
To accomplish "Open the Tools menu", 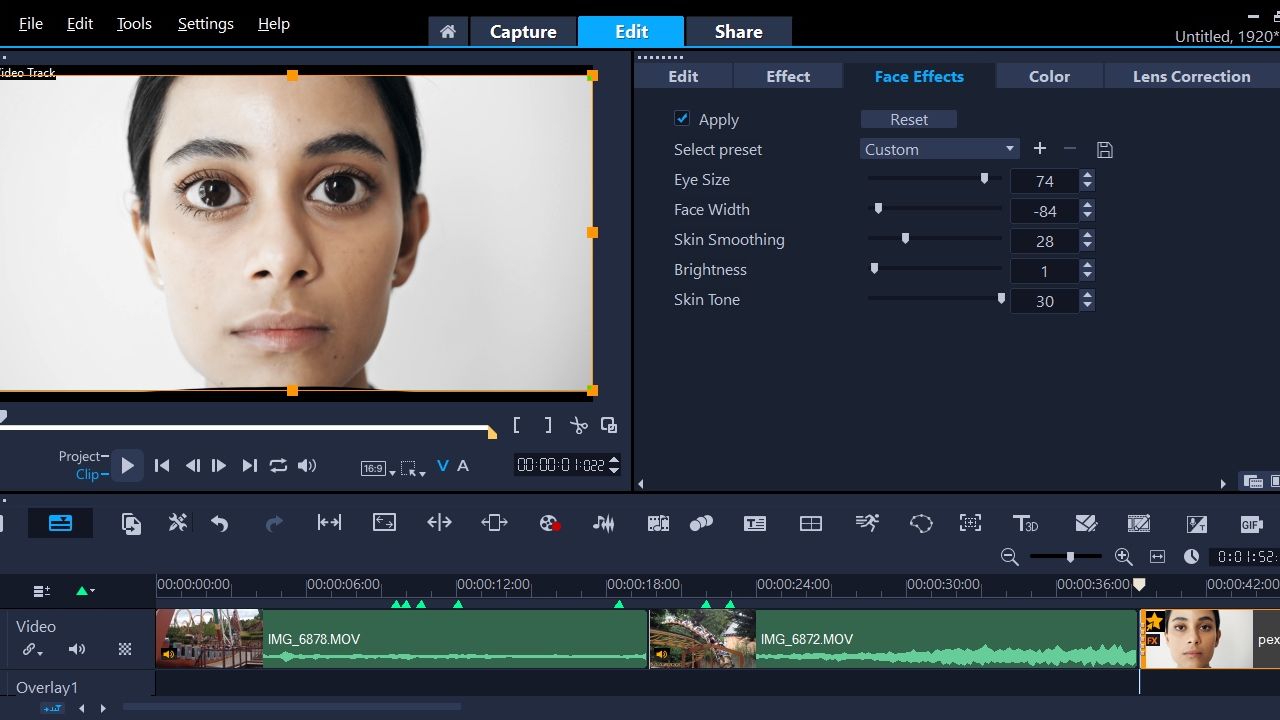I will (x=134, y=24).
